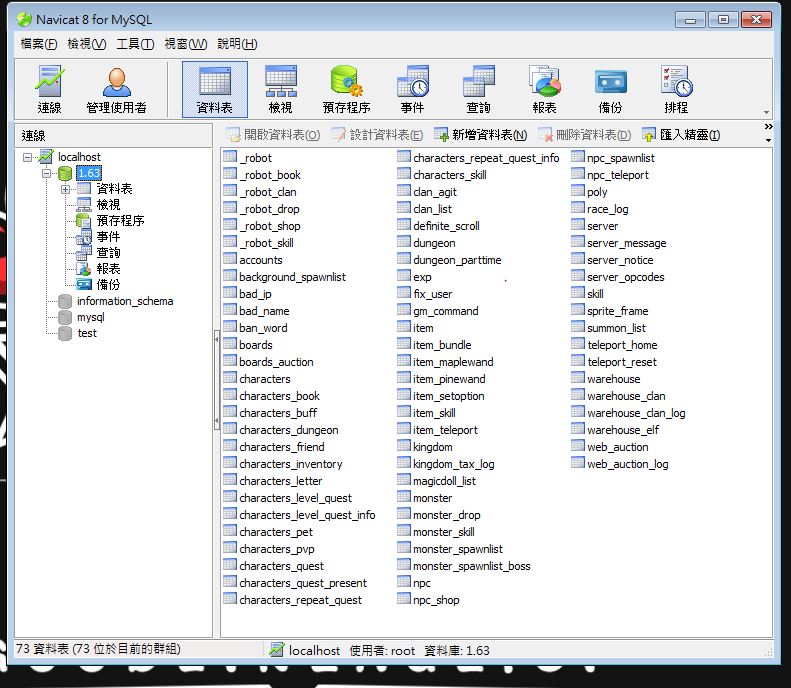The height and width of the screenshot is (688, 791).
Task: Click 刪除資料表 delete table button
Action: click(x=584, y=135)
